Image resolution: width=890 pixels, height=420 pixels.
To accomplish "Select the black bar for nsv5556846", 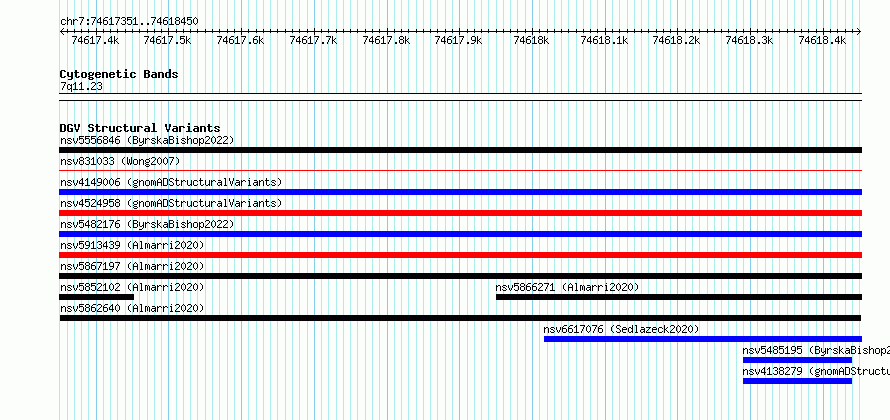I will tap(461, 150).
